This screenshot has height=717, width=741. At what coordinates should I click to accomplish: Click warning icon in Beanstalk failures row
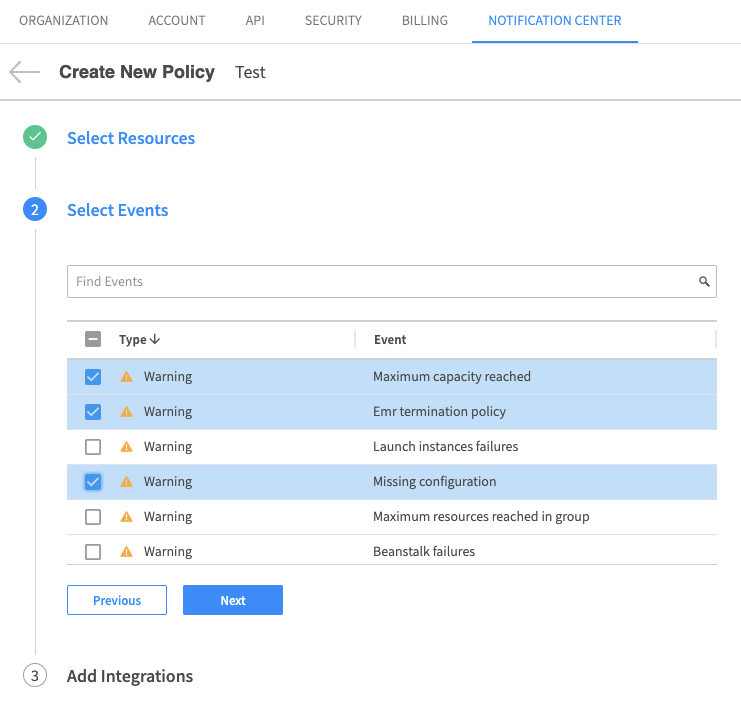(126, 552)
